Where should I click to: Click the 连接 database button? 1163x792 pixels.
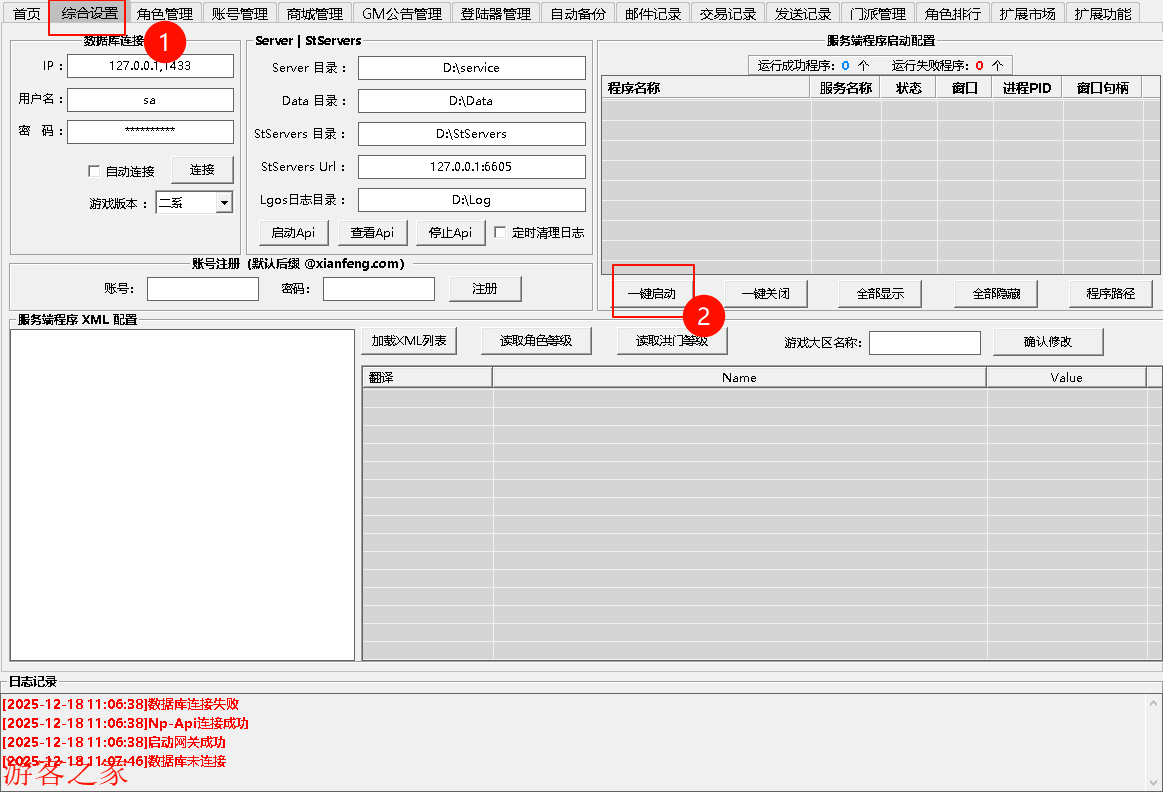click(x=202, y=170)
